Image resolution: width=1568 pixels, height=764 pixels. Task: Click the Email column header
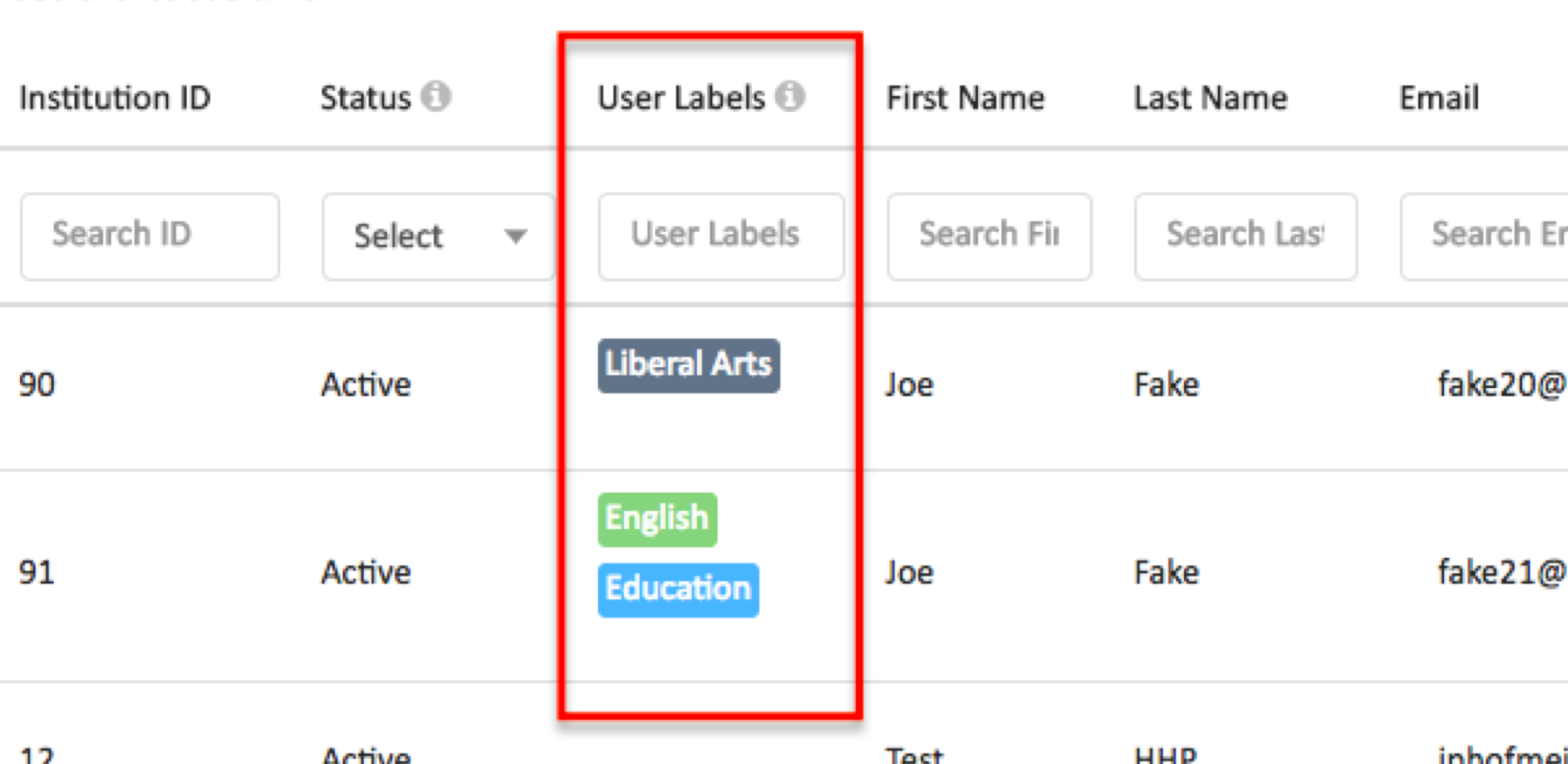pyautogui.click(x=1439, y=98)
